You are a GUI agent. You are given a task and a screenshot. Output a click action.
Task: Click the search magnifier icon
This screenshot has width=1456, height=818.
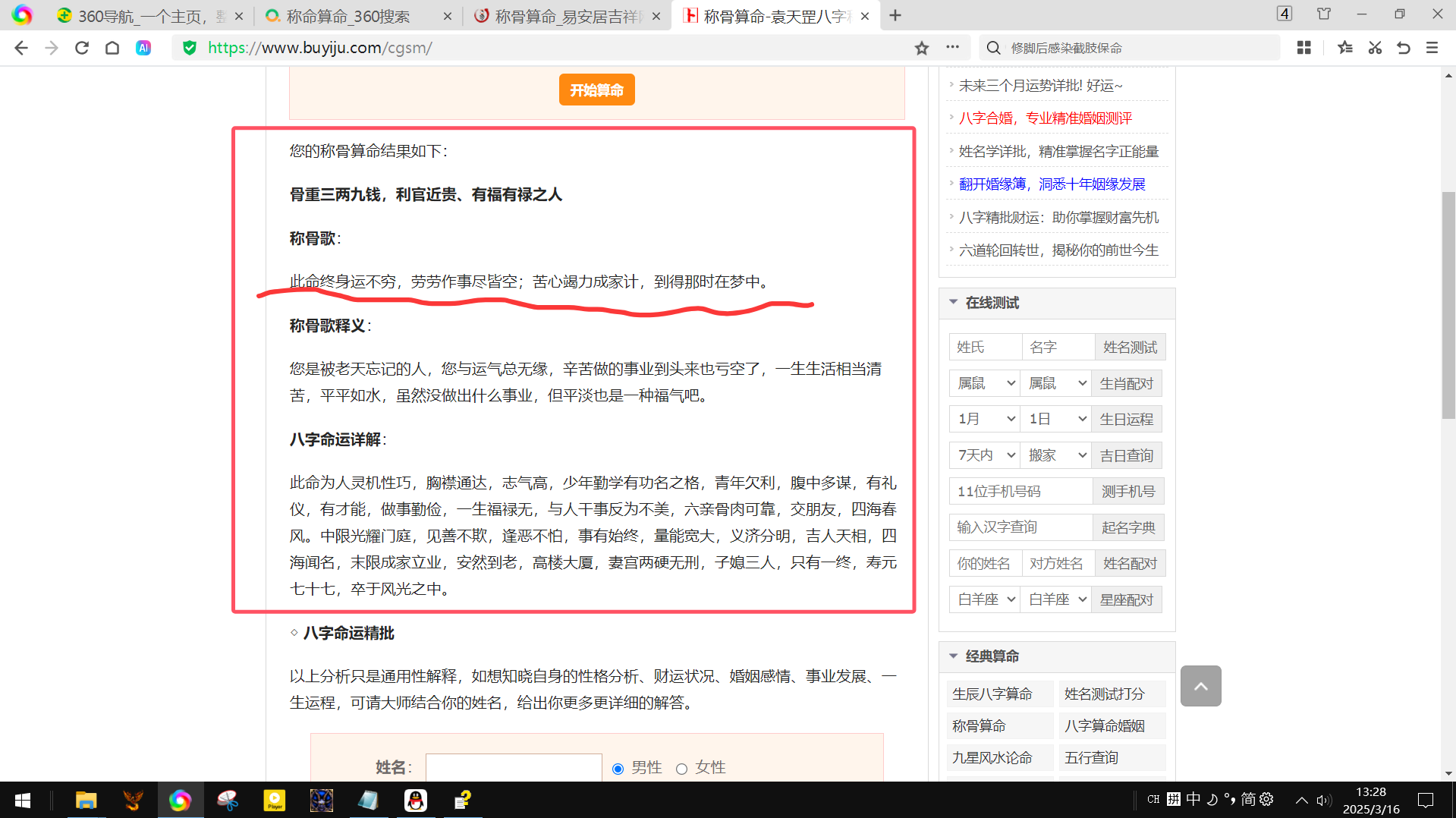click(x=993, y=48)
